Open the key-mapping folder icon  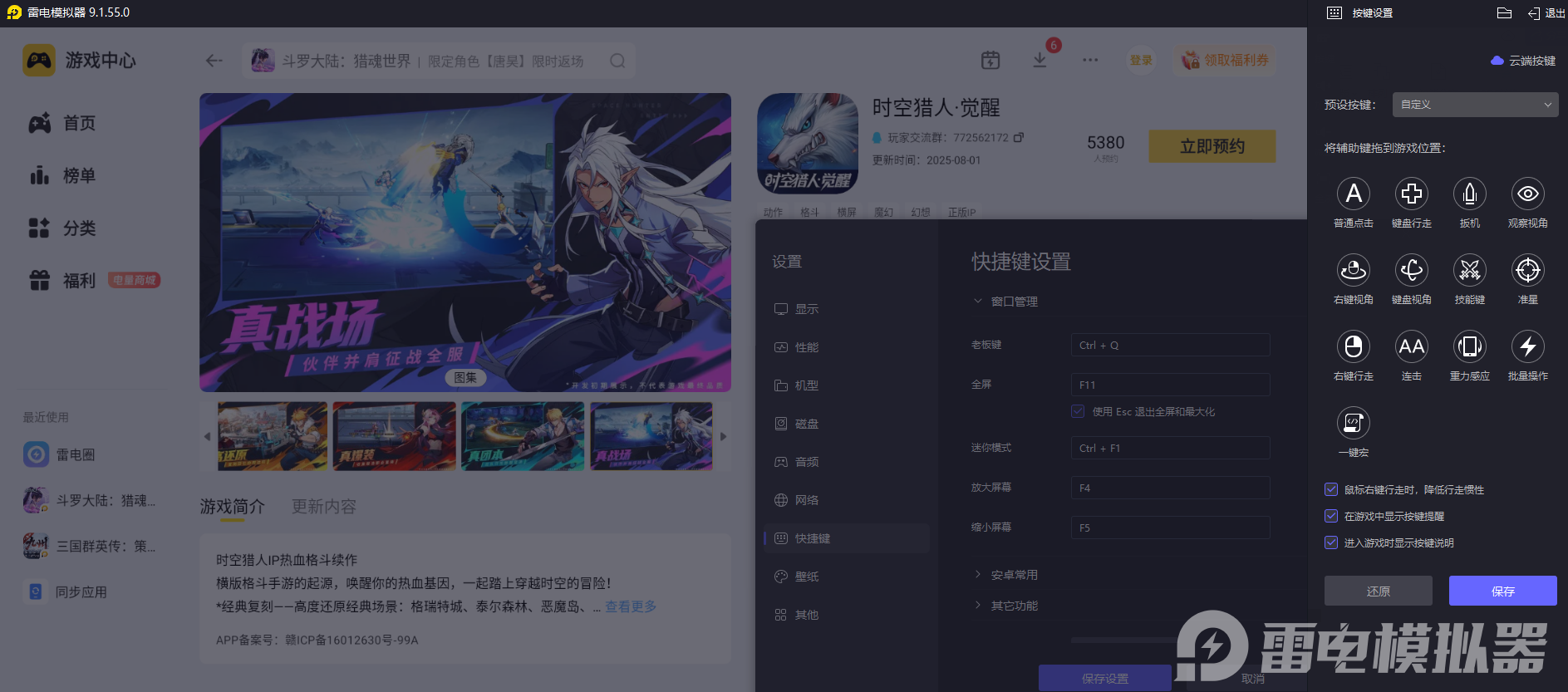tap(1504, 12)
